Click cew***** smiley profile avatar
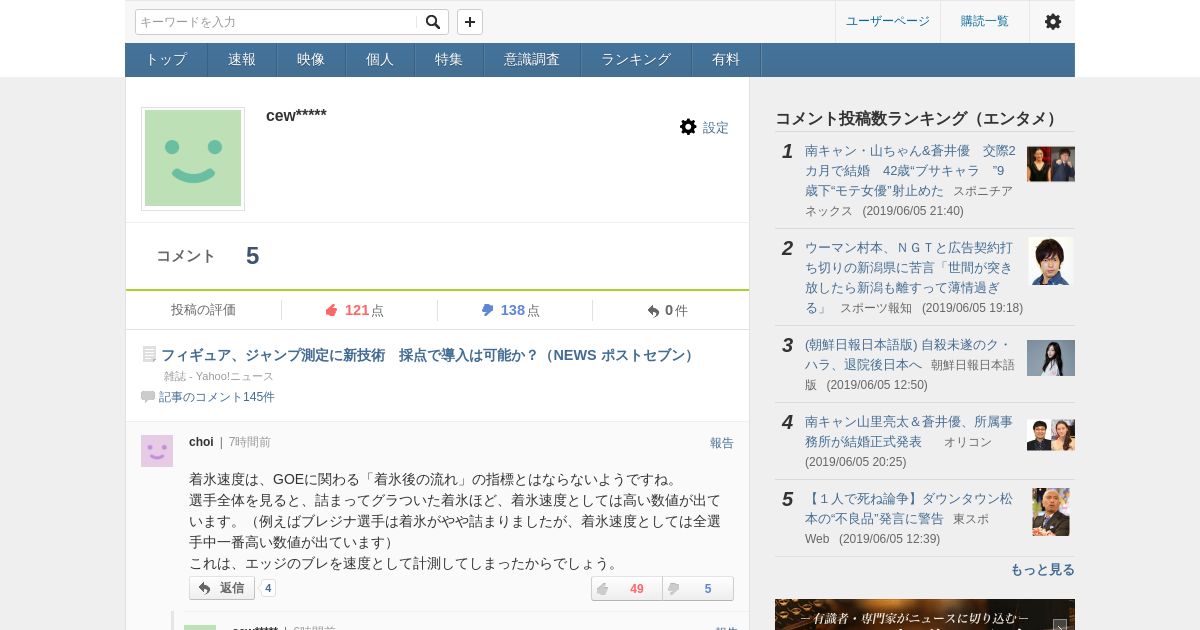Screen dimensions: 1200x630 click(x=193, y=158)
